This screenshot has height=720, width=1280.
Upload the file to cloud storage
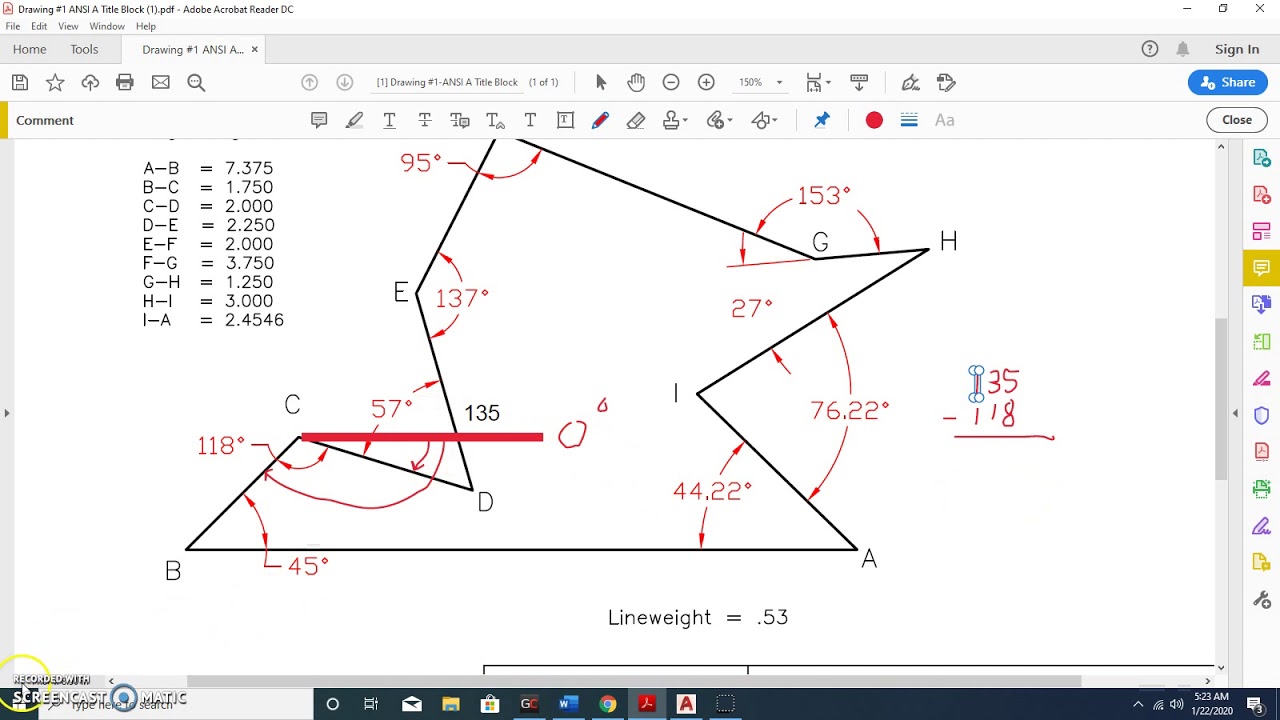(90, 82)
